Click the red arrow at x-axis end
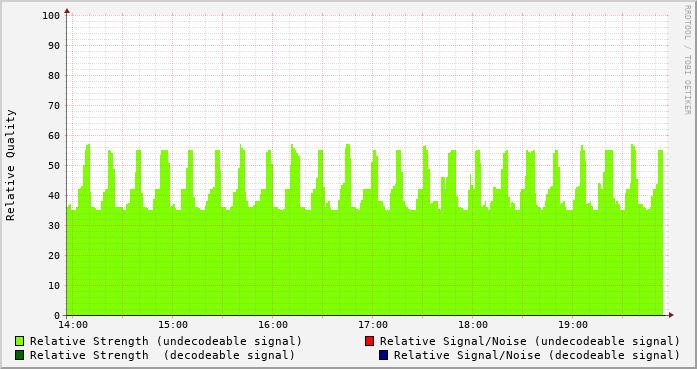Screen dimensions: 697x369 coord(671,315)
